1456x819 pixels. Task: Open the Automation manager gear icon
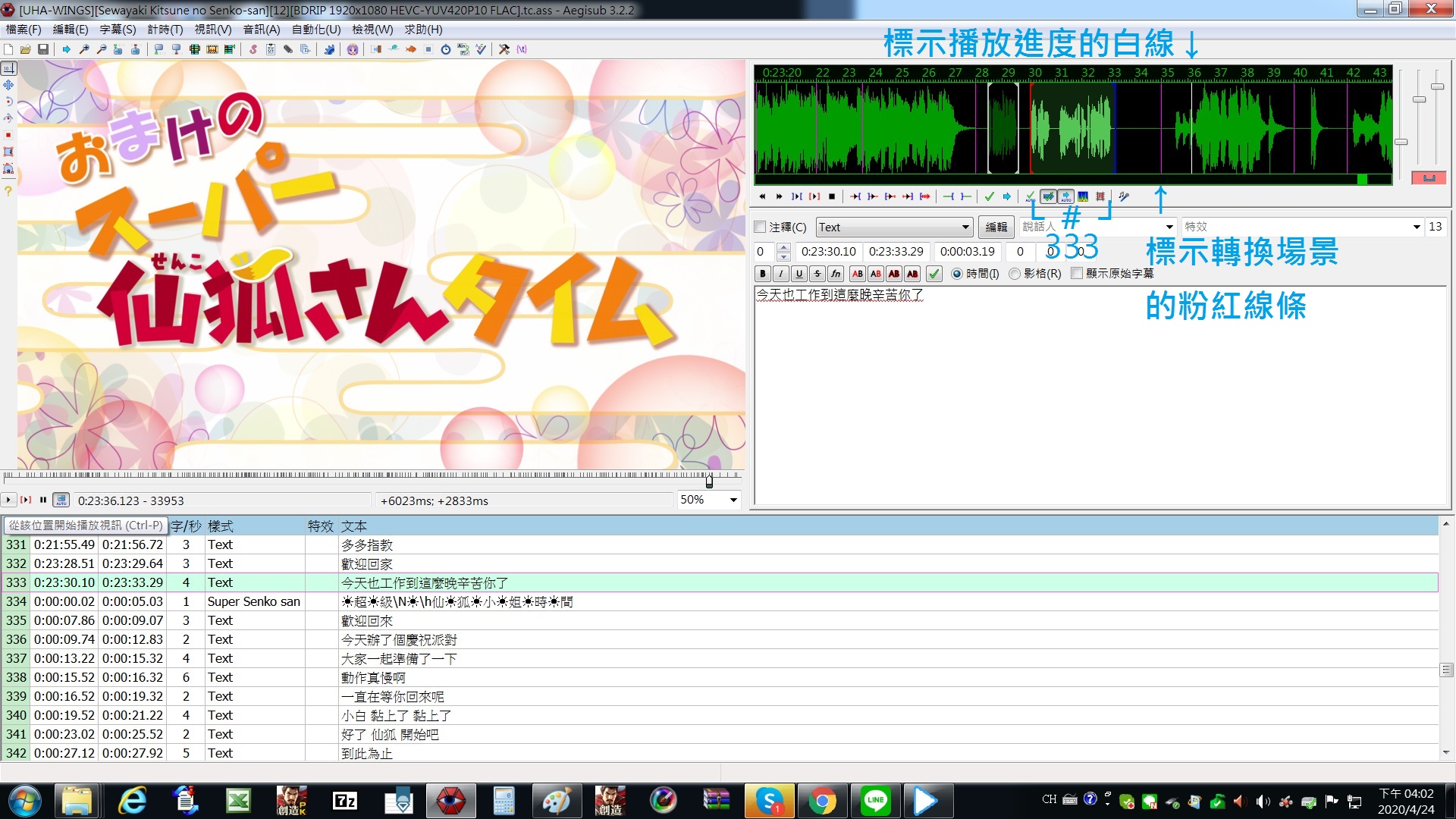click(329, 49)
